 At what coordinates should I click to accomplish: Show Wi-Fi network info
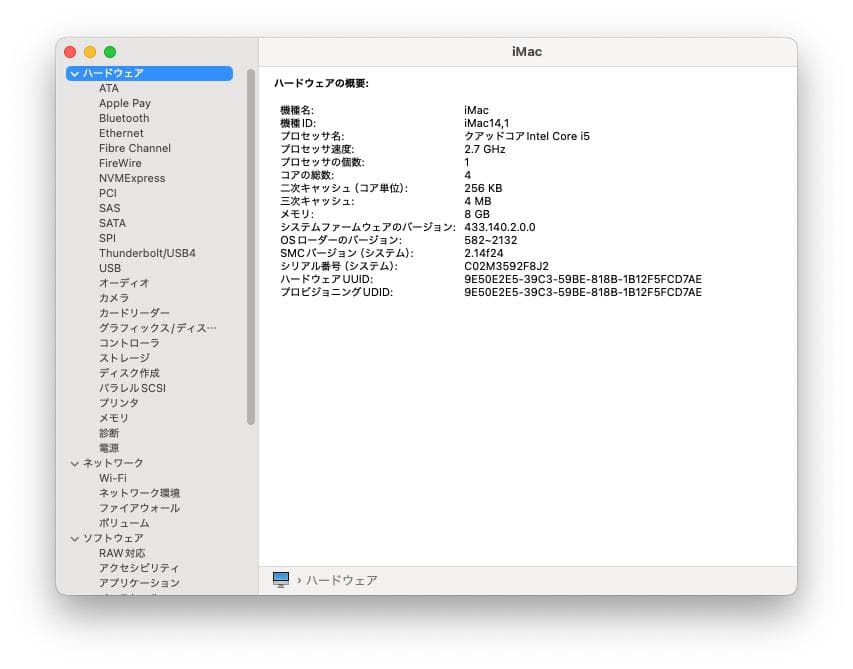pyautogui.click(x=113, y=478)
